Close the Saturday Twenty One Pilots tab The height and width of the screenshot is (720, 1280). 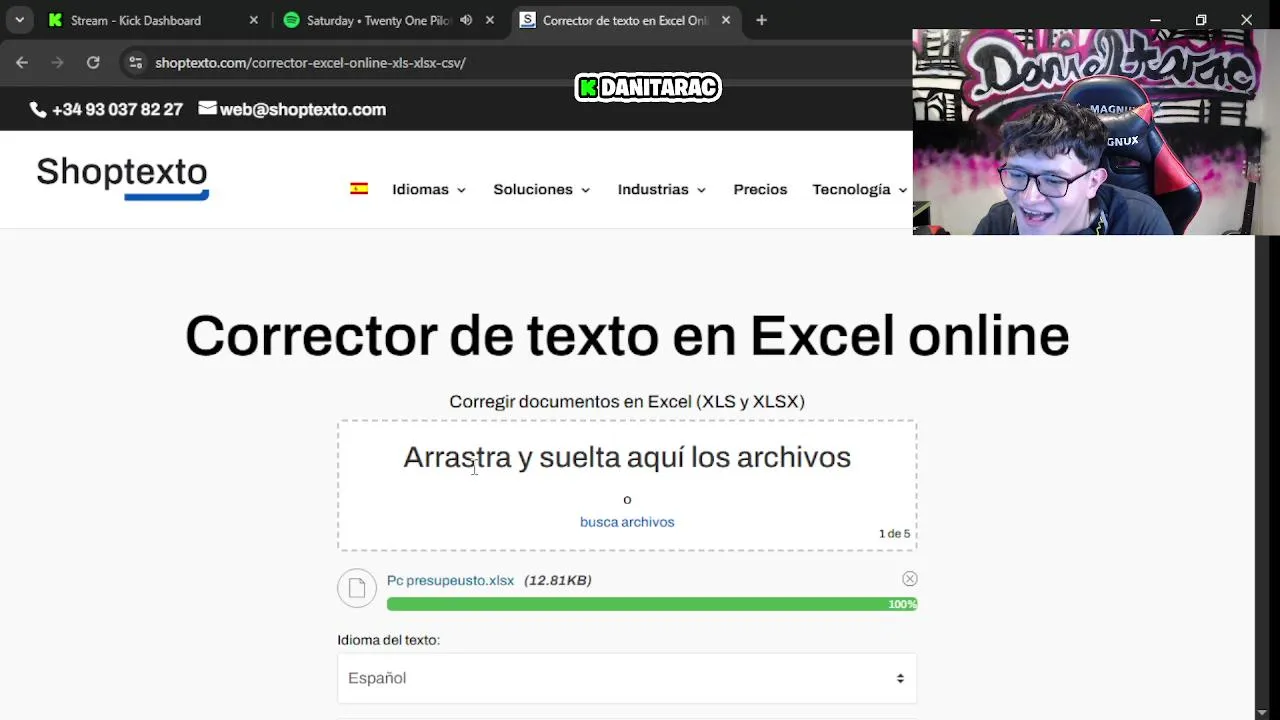(x=490, y=20)
